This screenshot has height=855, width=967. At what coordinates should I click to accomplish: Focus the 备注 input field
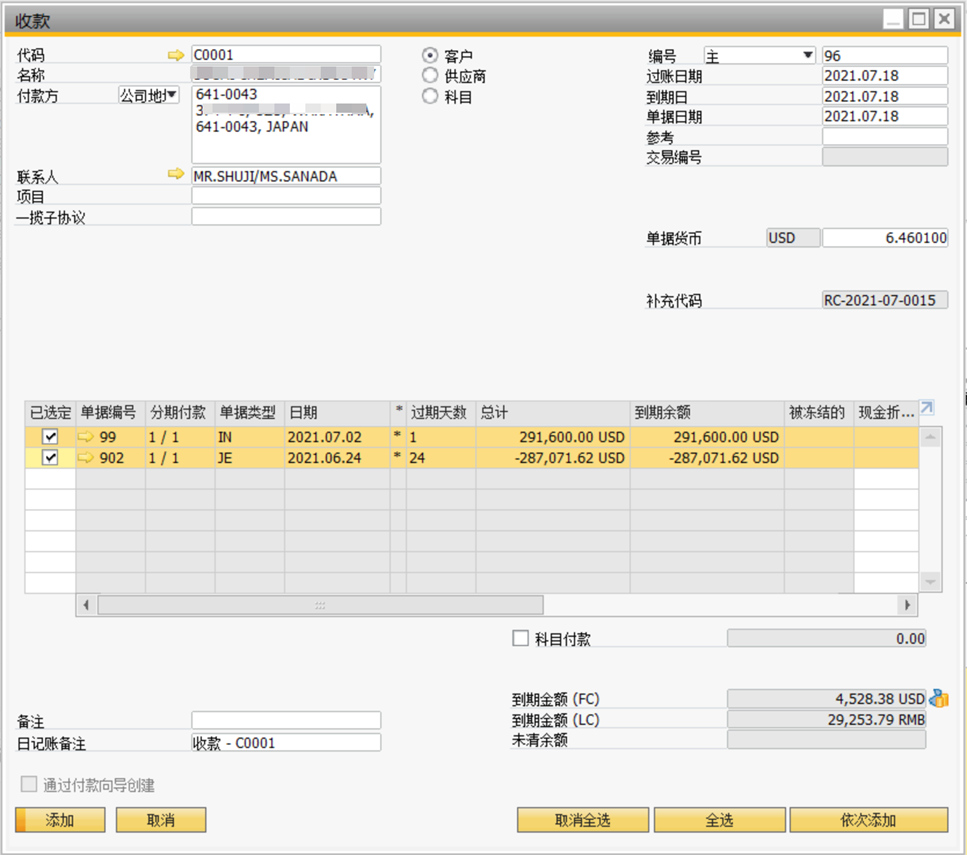coord(286,721)
